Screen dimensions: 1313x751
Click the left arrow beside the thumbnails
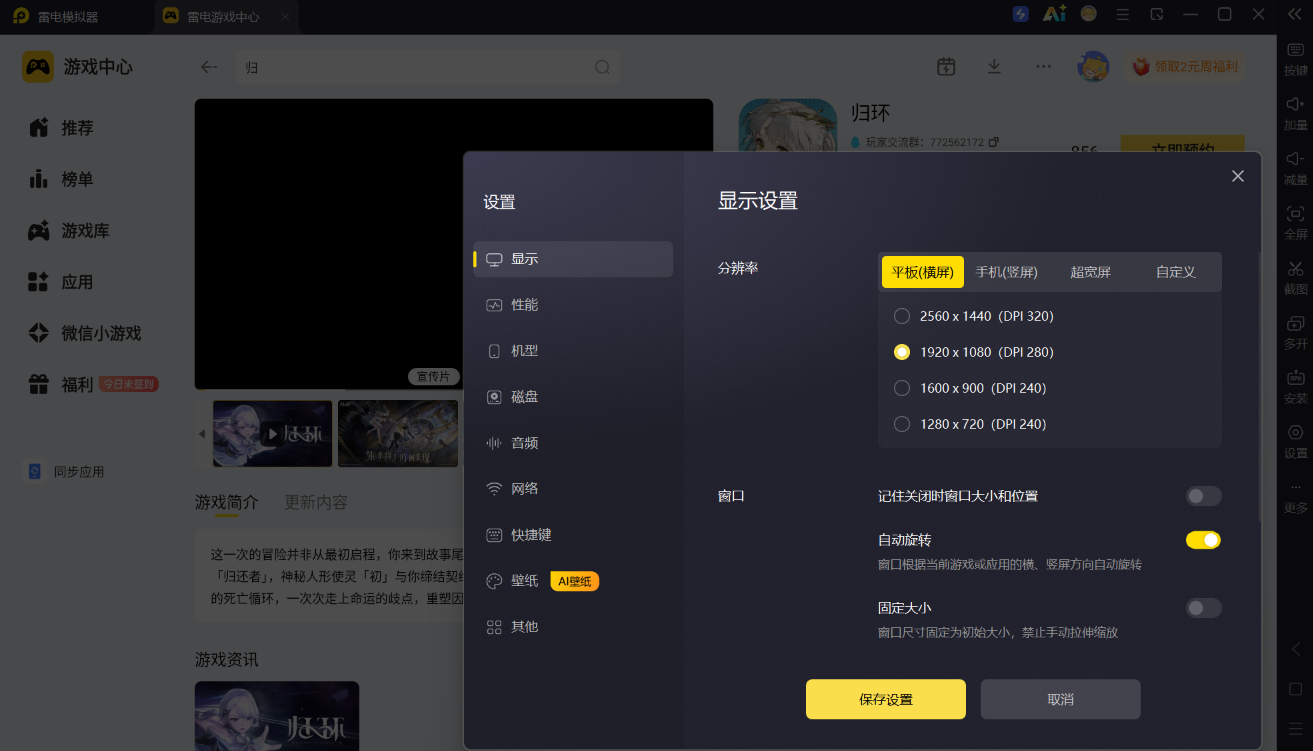click(202, 434)
